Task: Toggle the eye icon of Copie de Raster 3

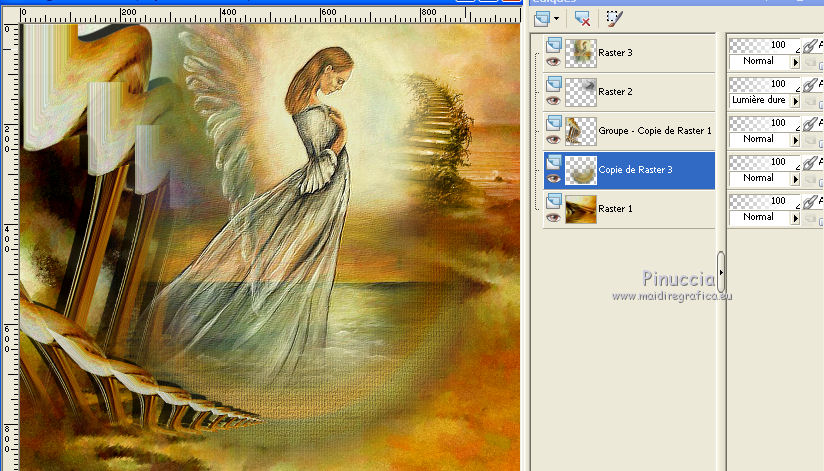Action: [553, 179]
